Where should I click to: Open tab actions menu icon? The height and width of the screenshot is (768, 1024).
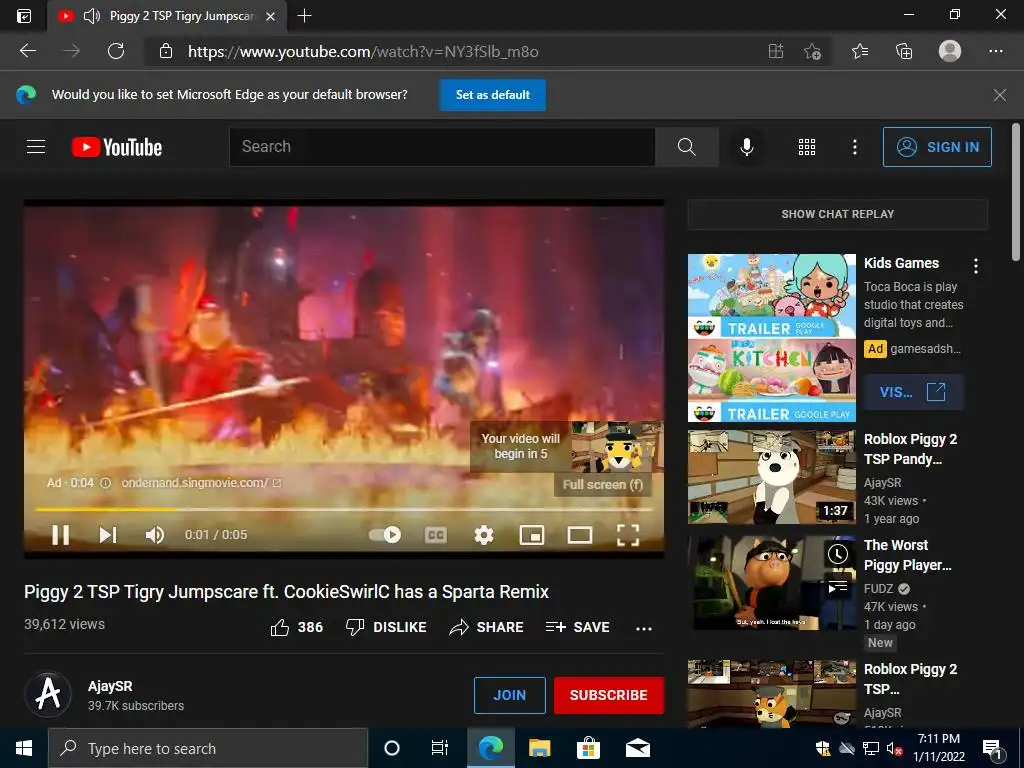click(x=24, y=16)
